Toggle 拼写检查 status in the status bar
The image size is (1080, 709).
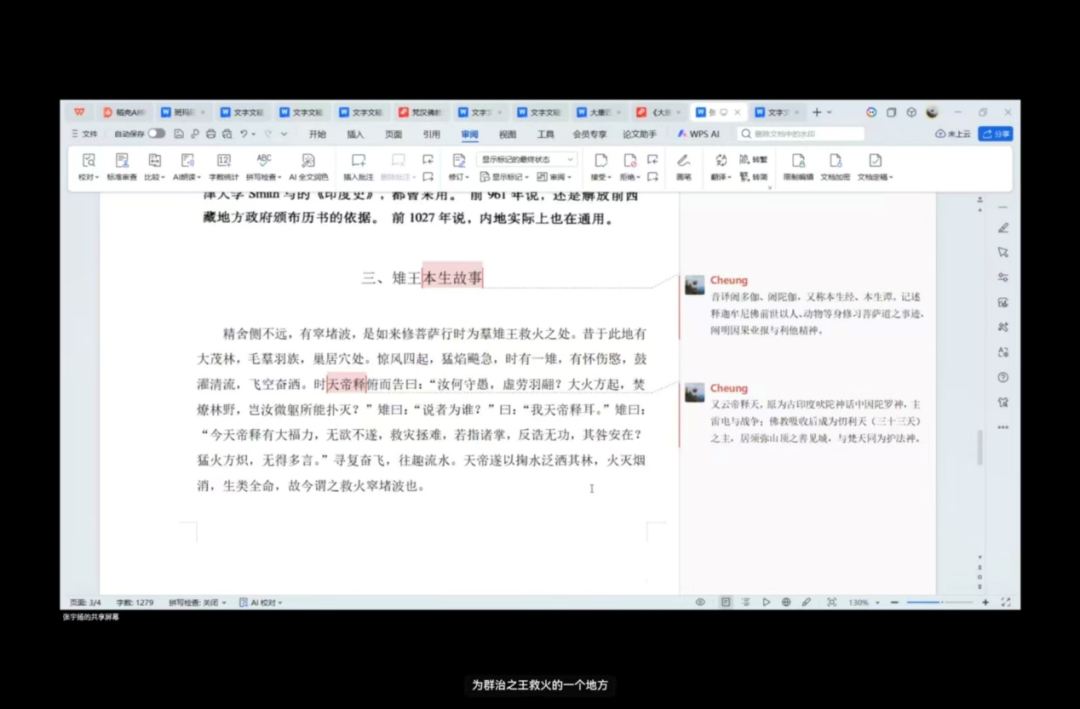[196, 603]
